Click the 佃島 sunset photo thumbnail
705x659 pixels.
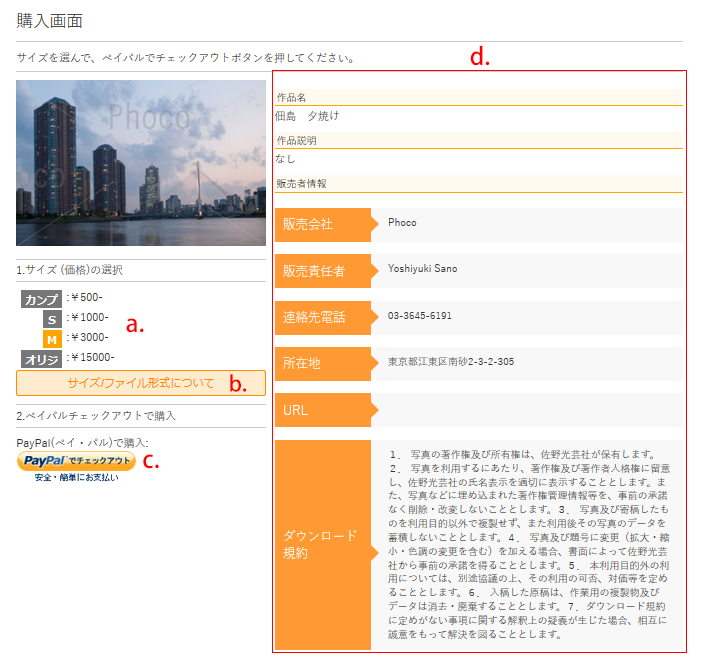point(141,163)
